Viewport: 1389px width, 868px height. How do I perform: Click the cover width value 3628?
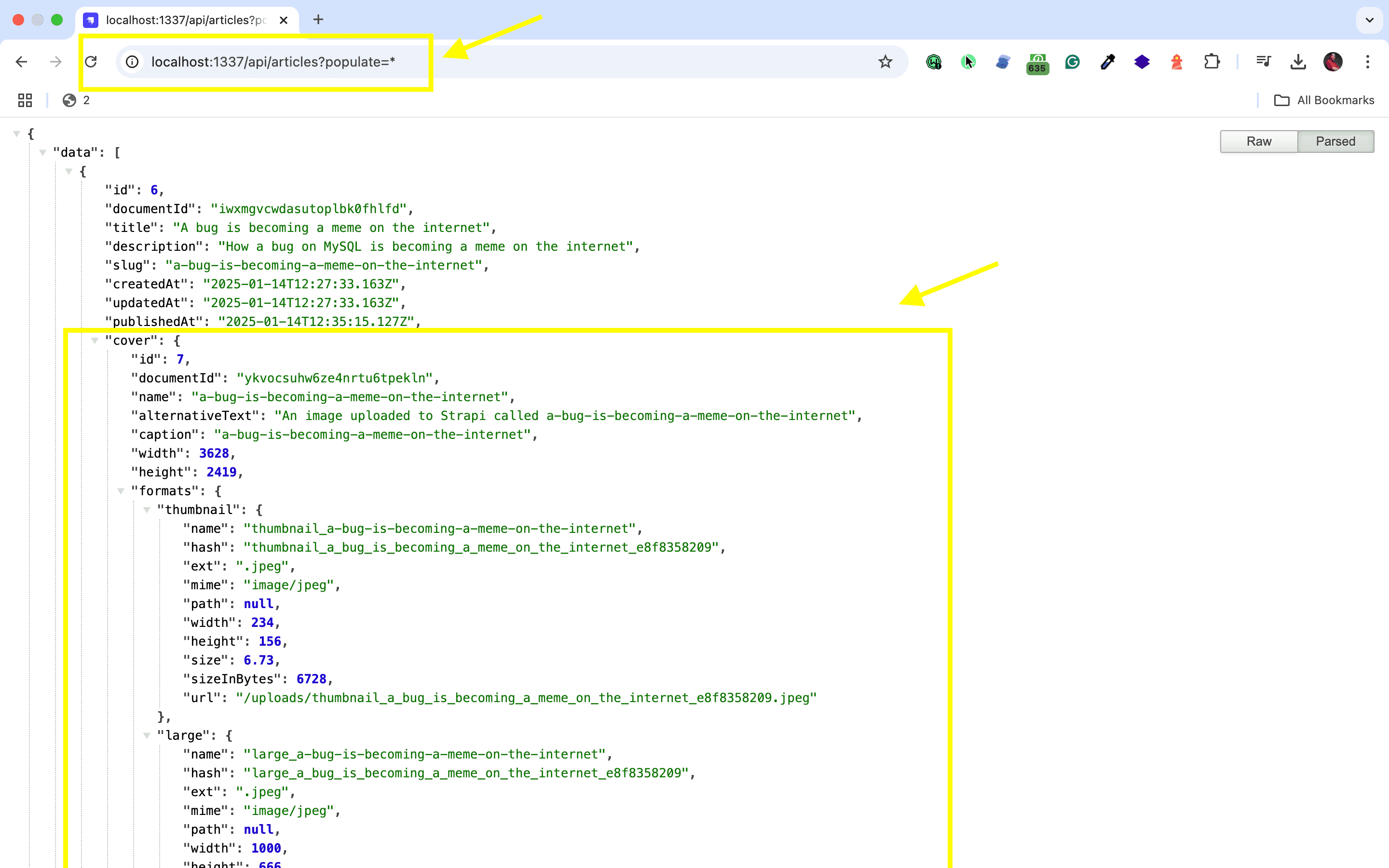pyautogui.click(x=214, y=453)
